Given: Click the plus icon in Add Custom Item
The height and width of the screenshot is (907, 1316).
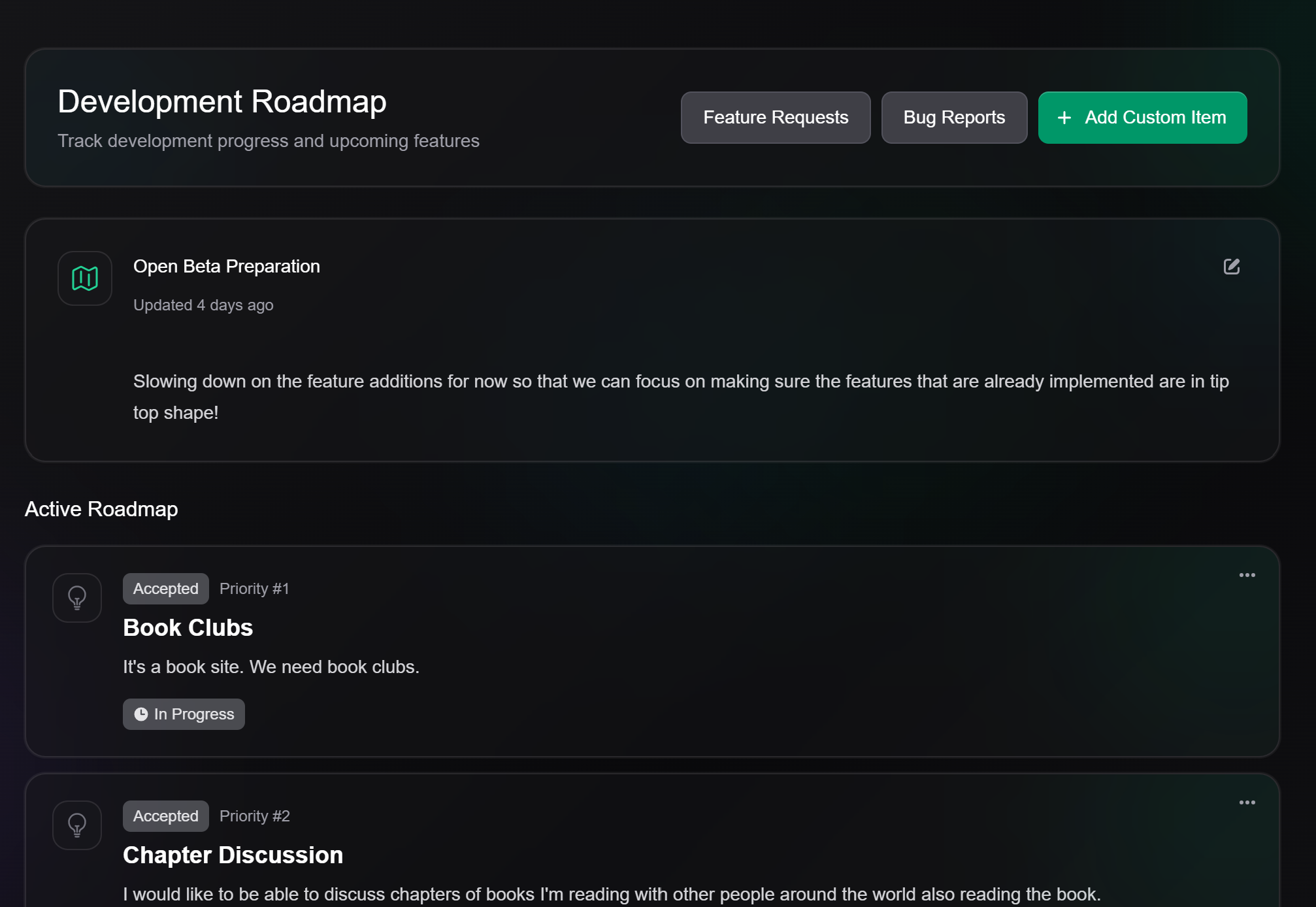Looking at the screenshot, I should point(1064,118).
